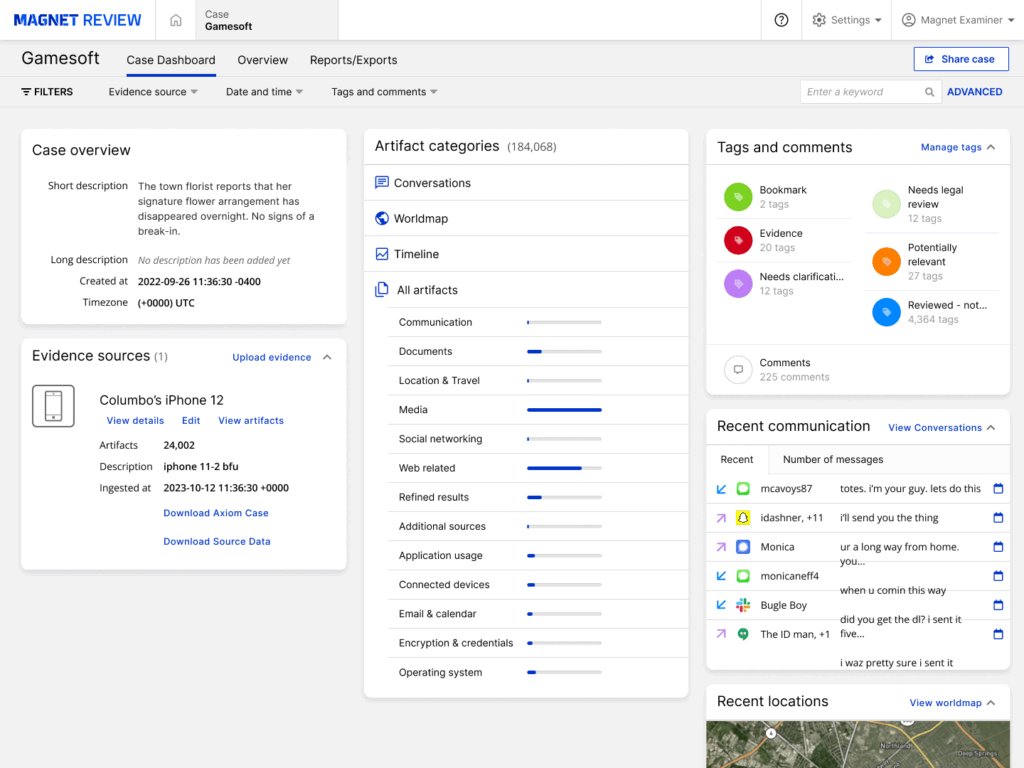The image size is (1024, 768).
Task: Click the Comments bubble icon showing 225 comments
Action: pyautogui.click(x=737, y=369)
